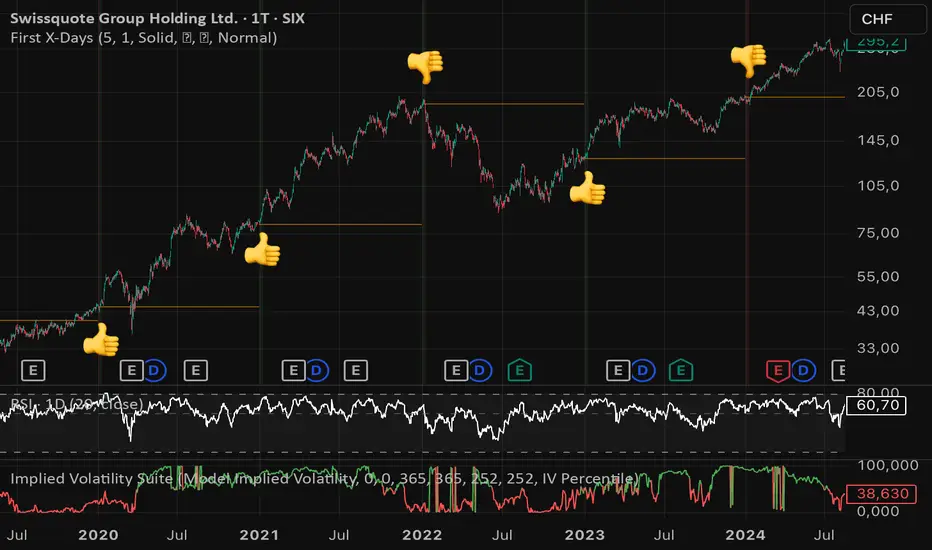Click the 75,00 price axis label

tap(878, 233)
